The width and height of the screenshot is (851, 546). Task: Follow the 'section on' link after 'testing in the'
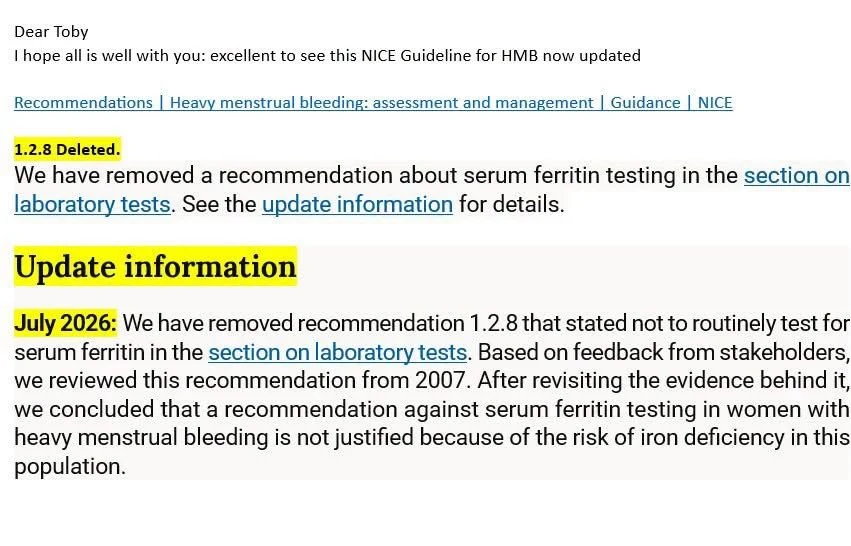(x=796, y=175)
